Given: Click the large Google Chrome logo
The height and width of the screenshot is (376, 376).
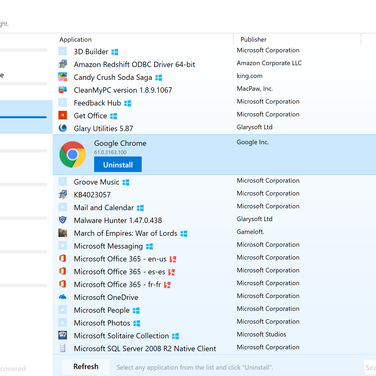Looking at the screenshot, I should [x=73, y=154].
